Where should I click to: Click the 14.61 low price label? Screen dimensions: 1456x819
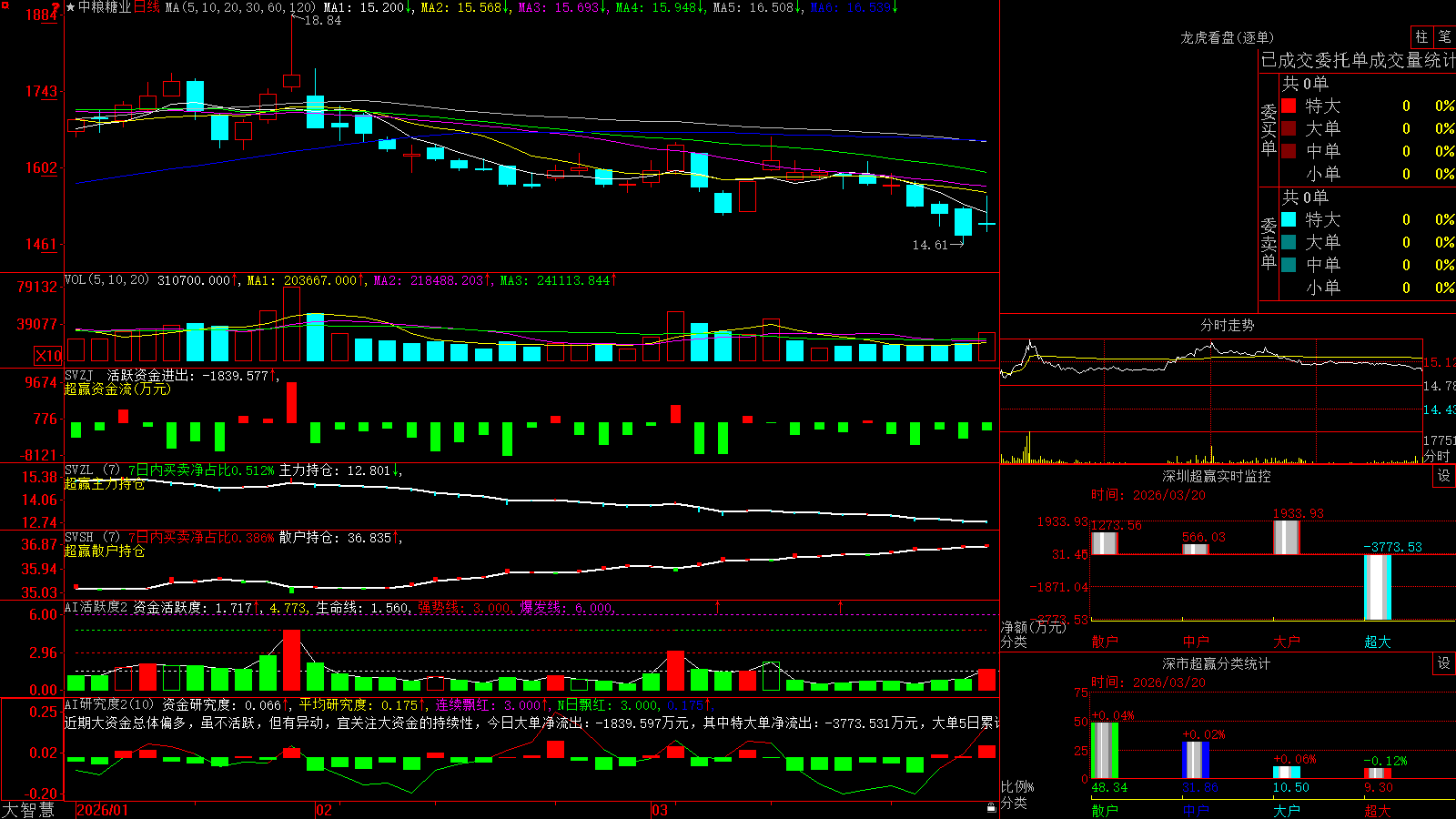[930, 245]
